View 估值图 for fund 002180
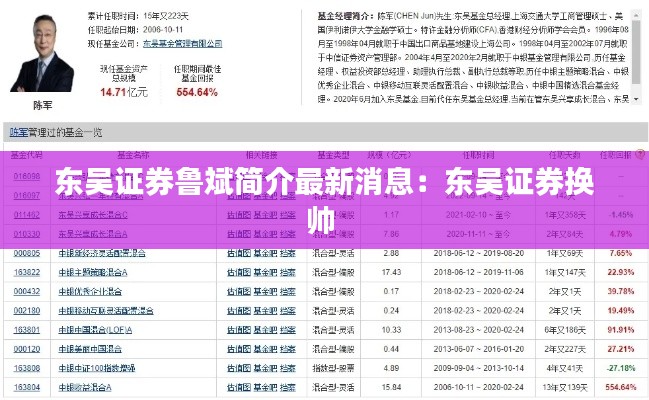Image resolution: width=649 pixels, height=400 pixels. [x=239, y=311]
